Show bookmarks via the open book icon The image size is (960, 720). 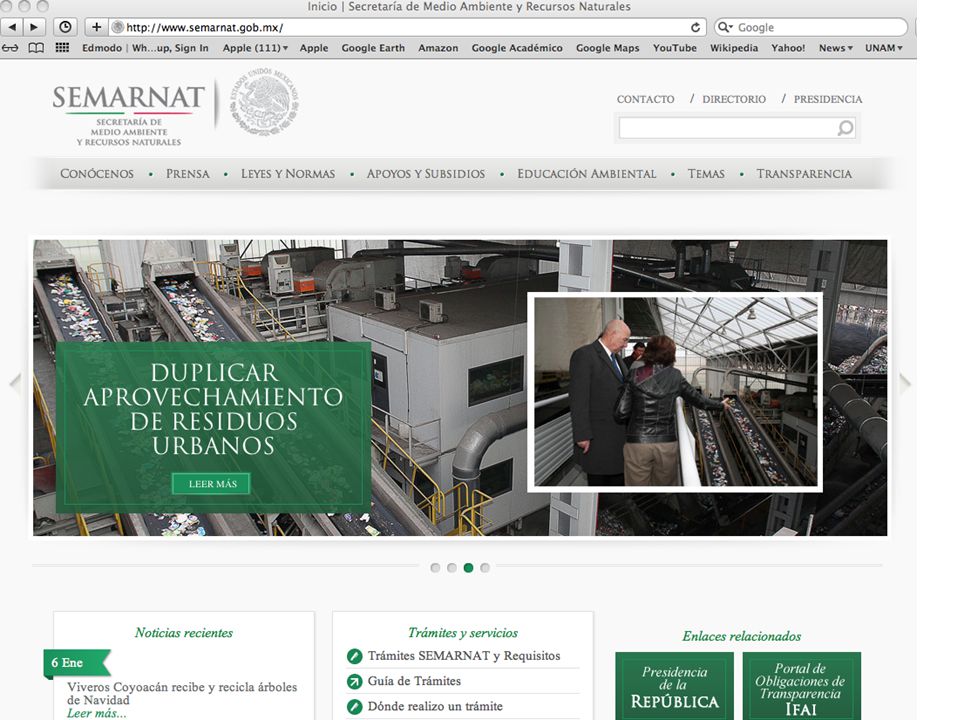tap(36, 48)
